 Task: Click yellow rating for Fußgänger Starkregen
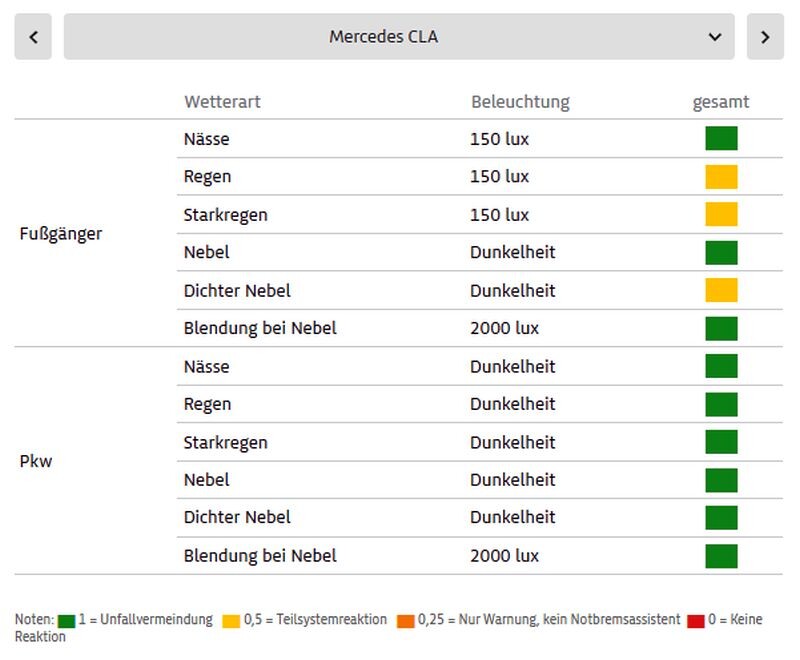[721, 215]
